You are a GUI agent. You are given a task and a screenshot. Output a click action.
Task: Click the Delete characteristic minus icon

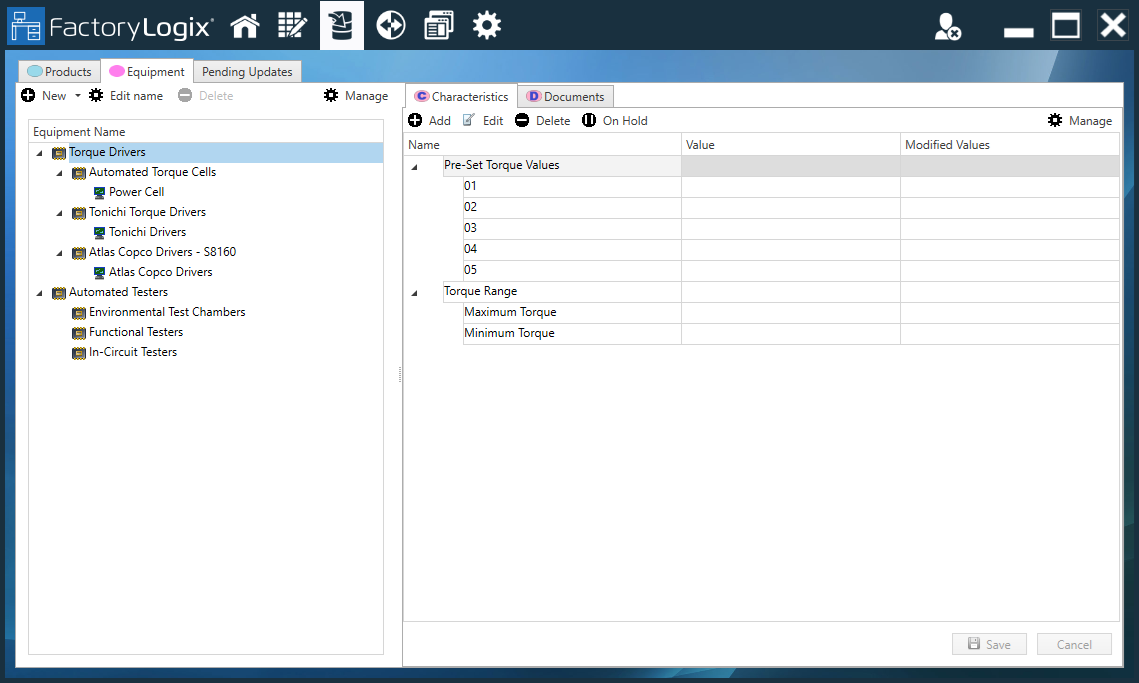pos(522,120)
